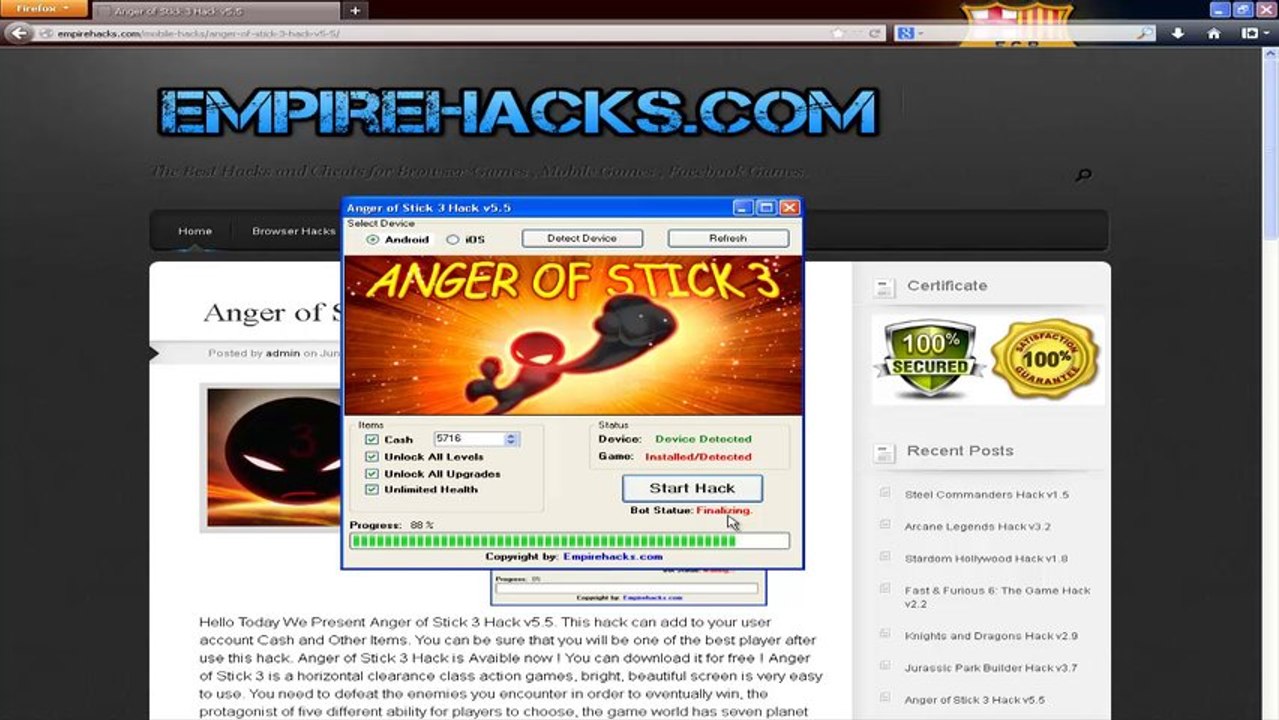Viewport: 1279px width, 720px height.
Task: Toggle Unlimited Health checkbox
Action: click(x=372, y=489)
